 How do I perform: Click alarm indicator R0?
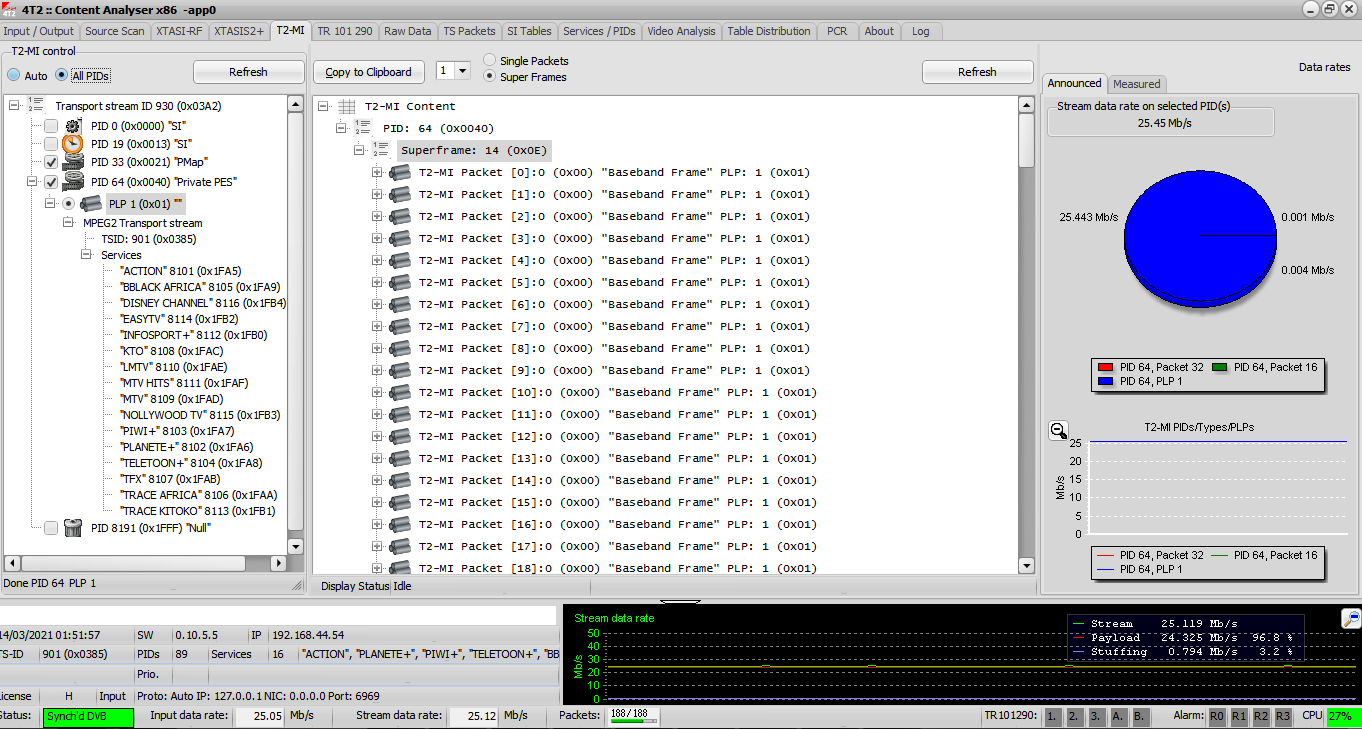click(1217, 716)
